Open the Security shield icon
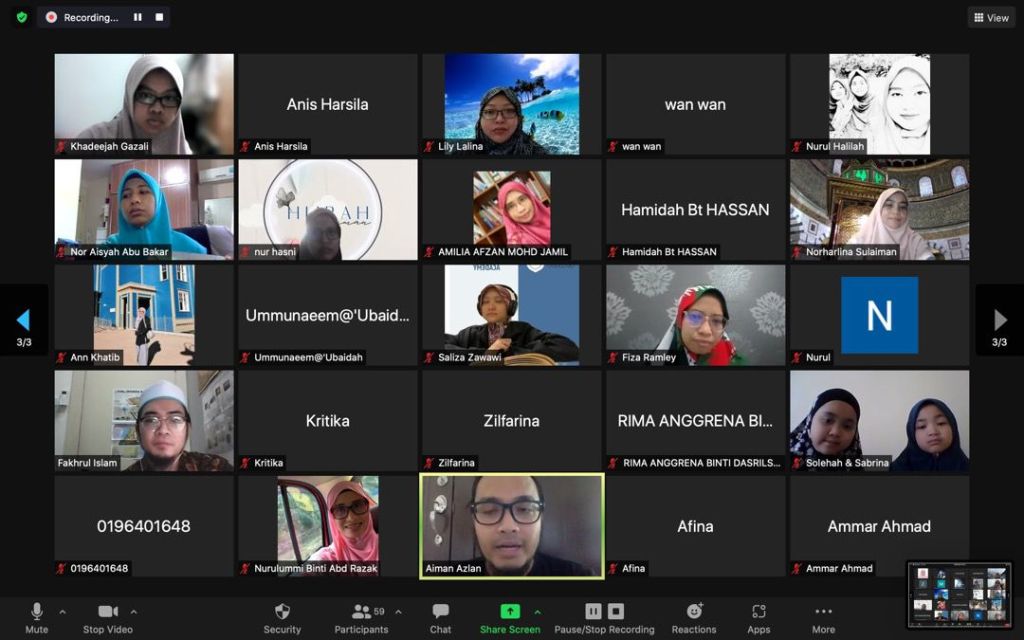This screenshot has height=640, width=1024. [282, 612]
